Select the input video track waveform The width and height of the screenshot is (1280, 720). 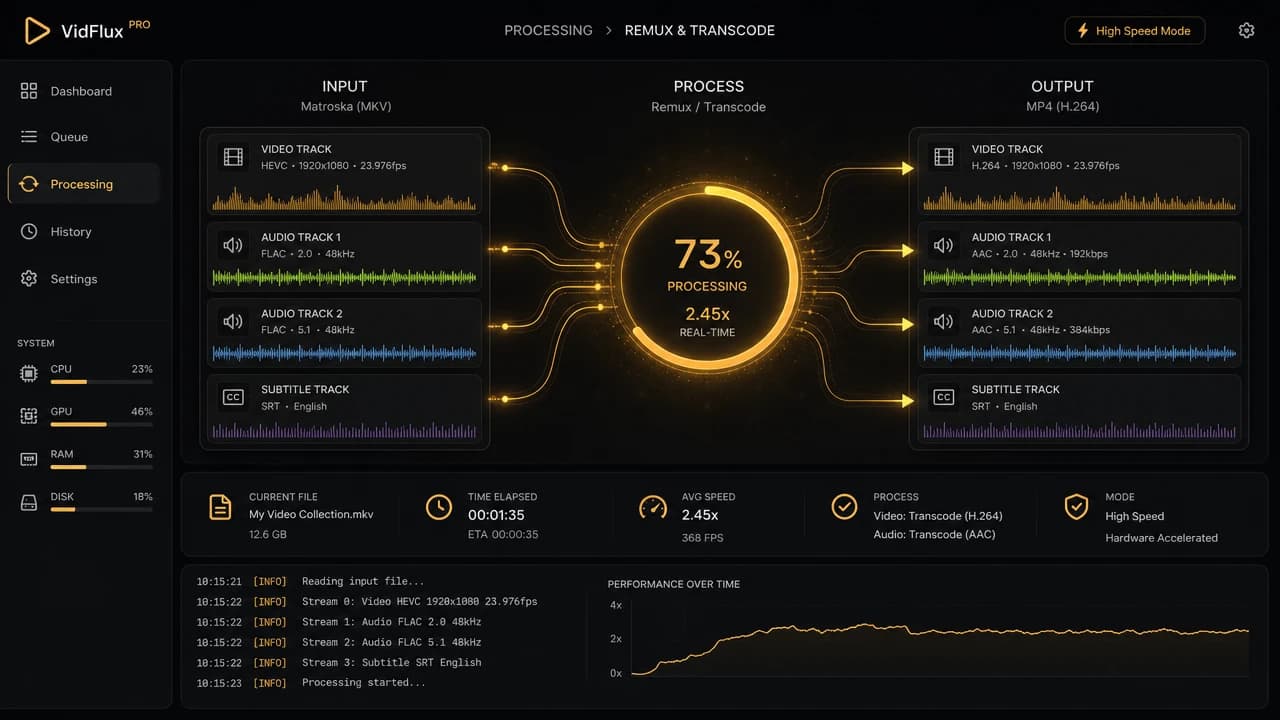click(344, 198)
